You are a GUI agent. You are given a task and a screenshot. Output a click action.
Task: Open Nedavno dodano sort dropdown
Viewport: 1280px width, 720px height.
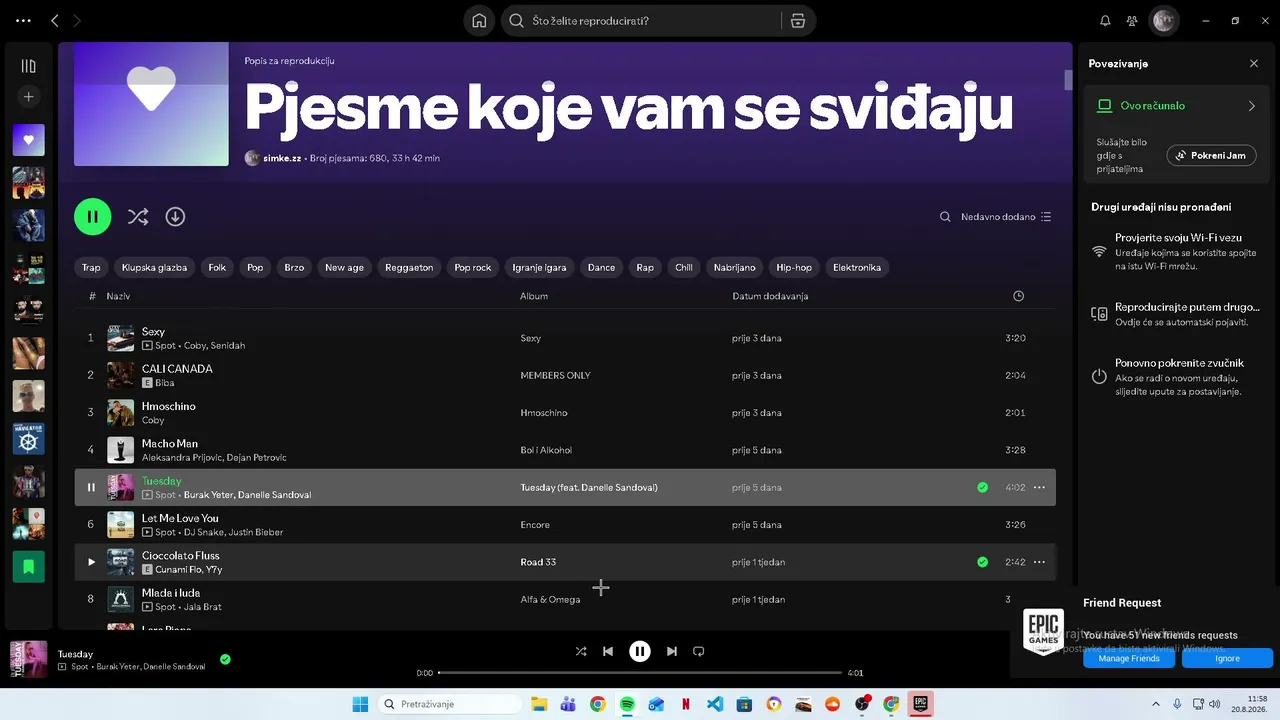[x=1006, y=217]
